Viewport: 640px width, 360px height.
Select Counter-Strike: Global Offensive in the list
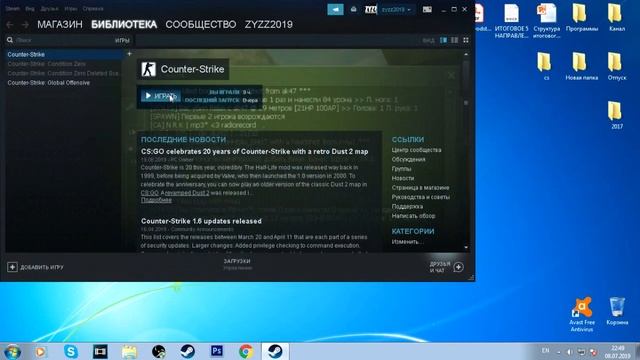pyautogui.click(x=64, y=83)
